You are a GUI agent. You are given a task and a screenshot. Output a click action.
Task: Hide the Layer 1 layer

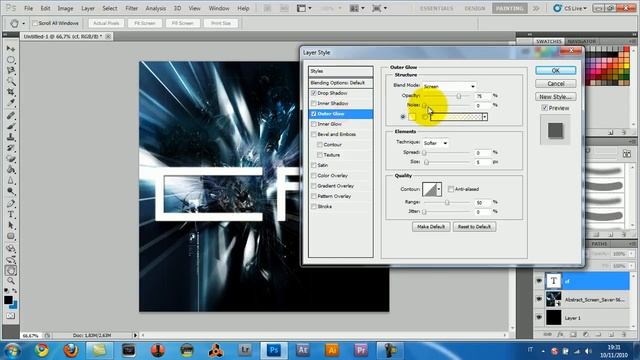pos(539,317)
